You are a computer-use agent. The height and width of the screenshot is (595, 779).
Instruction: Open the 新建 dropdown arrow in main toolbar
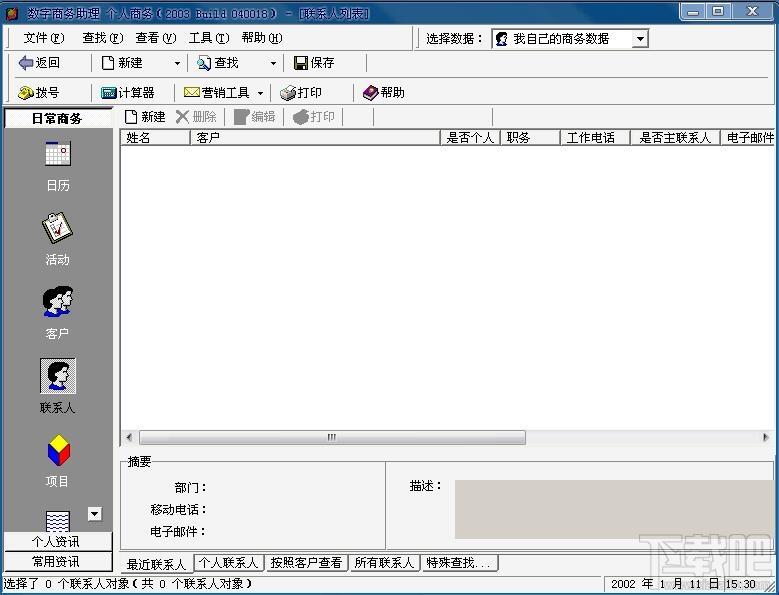click(177, 63)
